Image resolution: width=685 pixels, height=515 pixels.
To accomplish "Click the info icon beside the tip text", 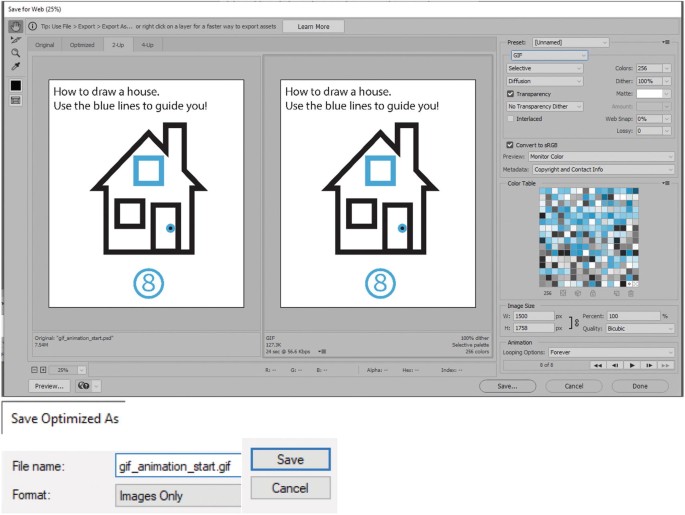I will (x=32, y=26).
